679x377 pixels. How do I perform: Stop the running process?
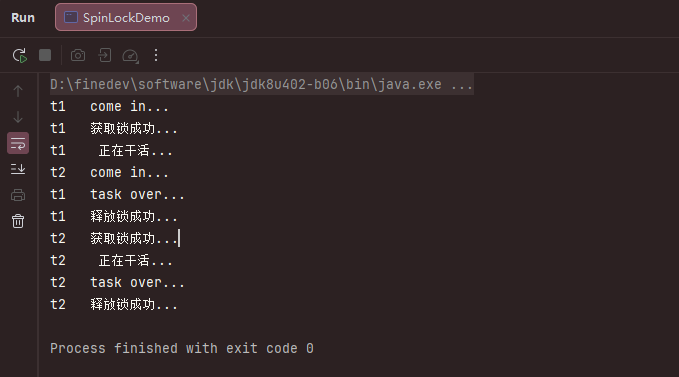pos(45,55)
